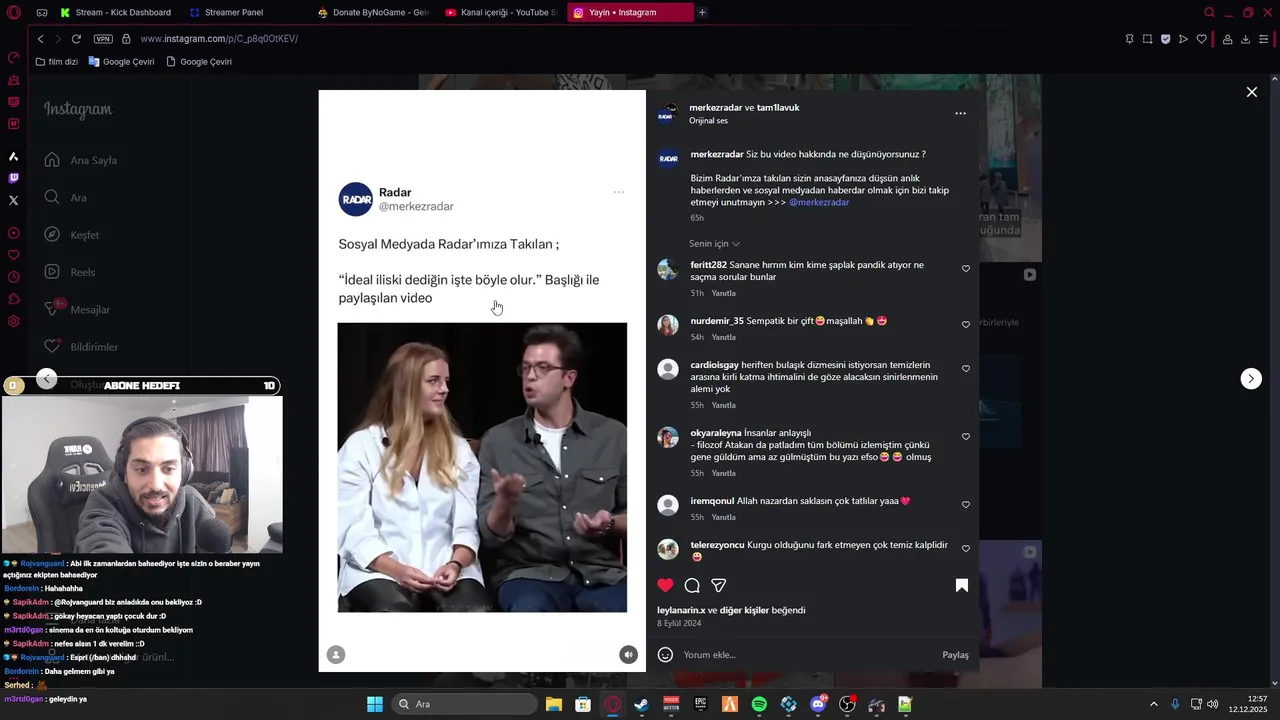Play the Radar video thumbnail

click(x=482, y=467)
